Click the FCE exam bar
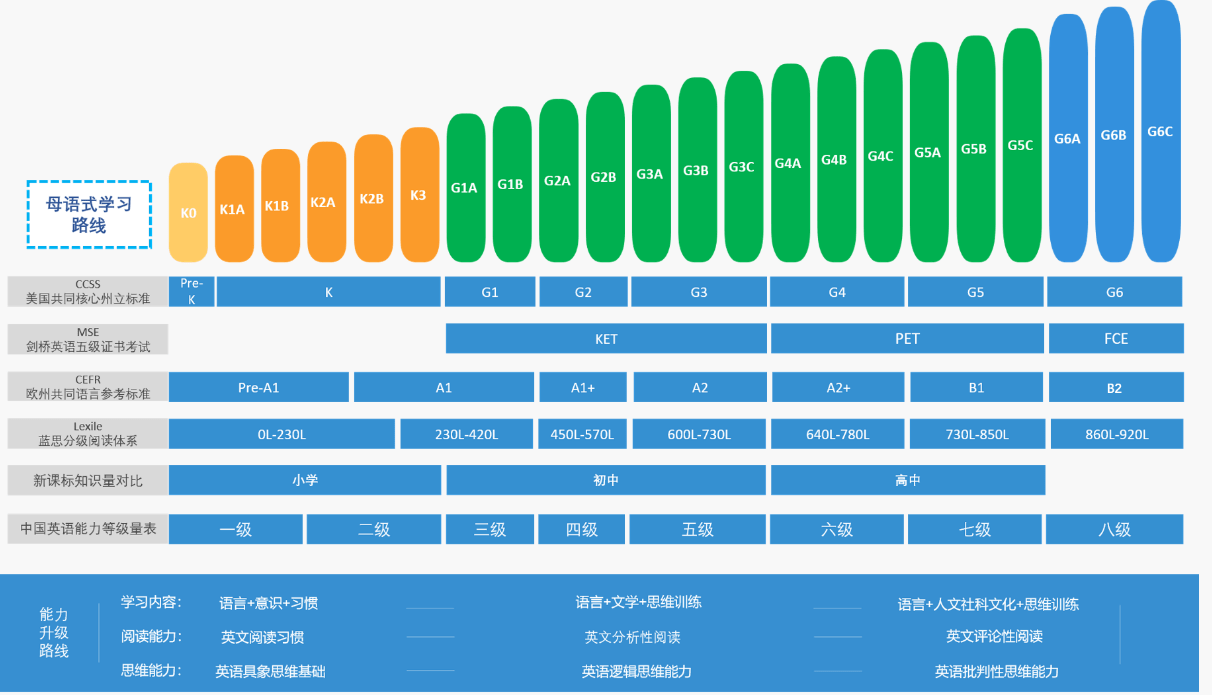The height and width of the screenshot is (695, 1212). point(1115,339)
